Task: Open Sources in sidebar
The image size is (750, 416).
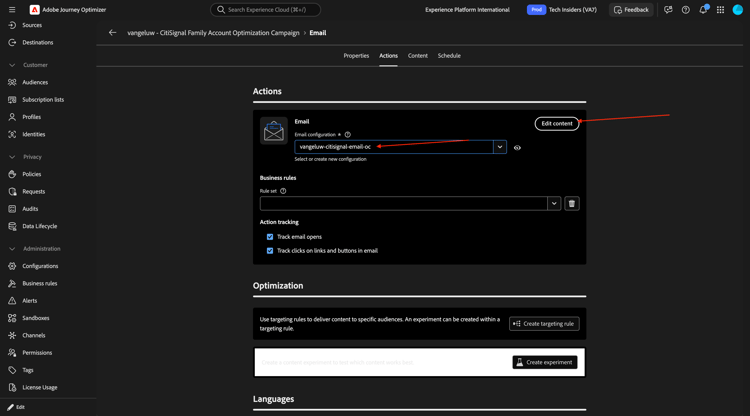Action: (x=32, y=25)
